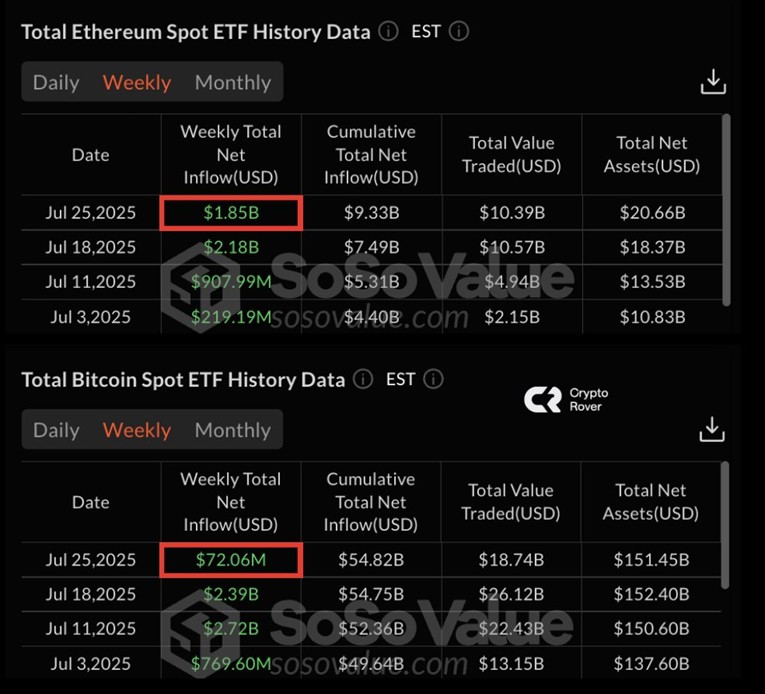
Task: Click the Ethereum table vertical scrollbar
Action: 726,210
